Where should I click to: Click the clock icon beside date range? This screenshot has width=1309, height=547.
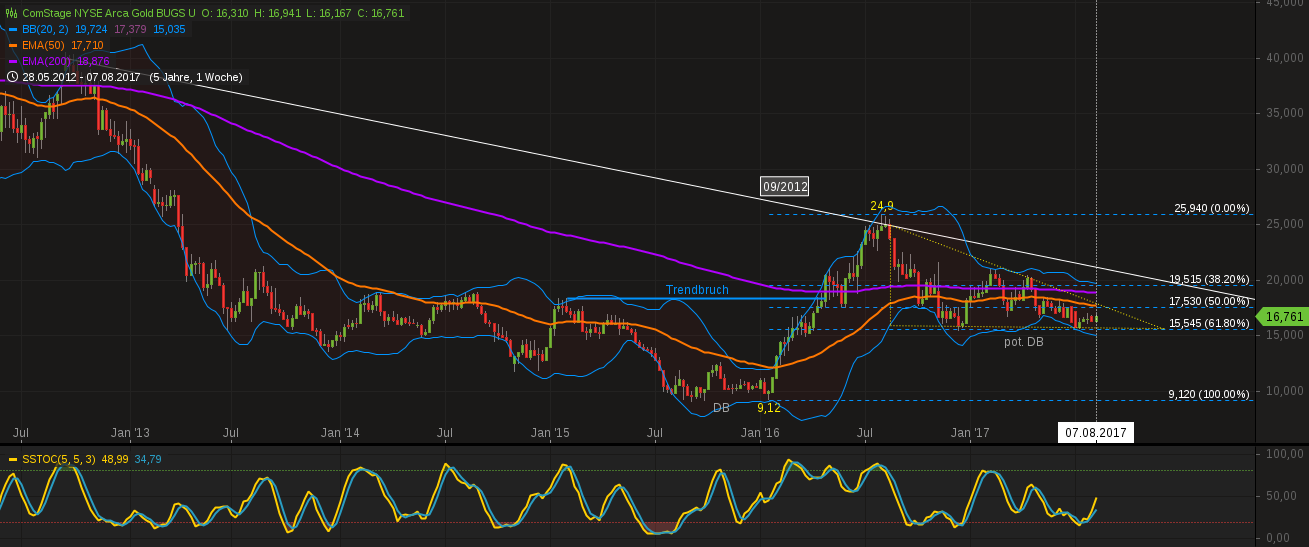point(12,77)
